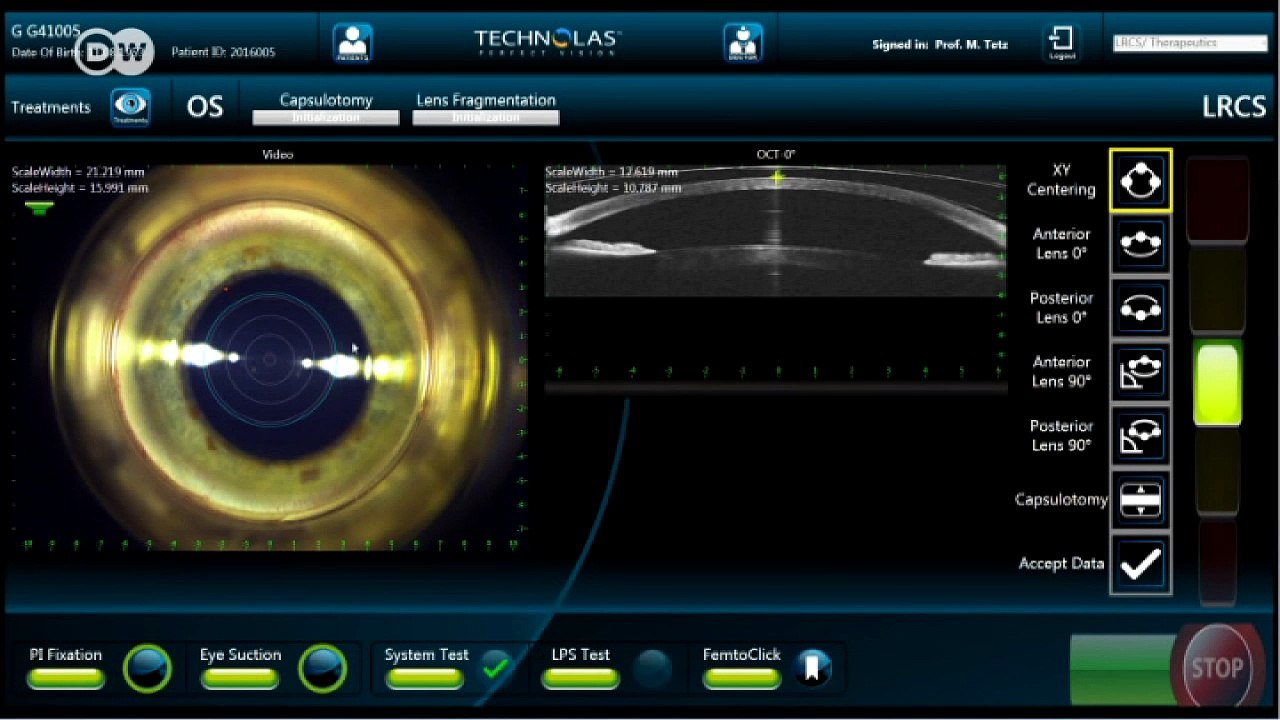Switch to the Capsulotomy tab

[326, 108]
